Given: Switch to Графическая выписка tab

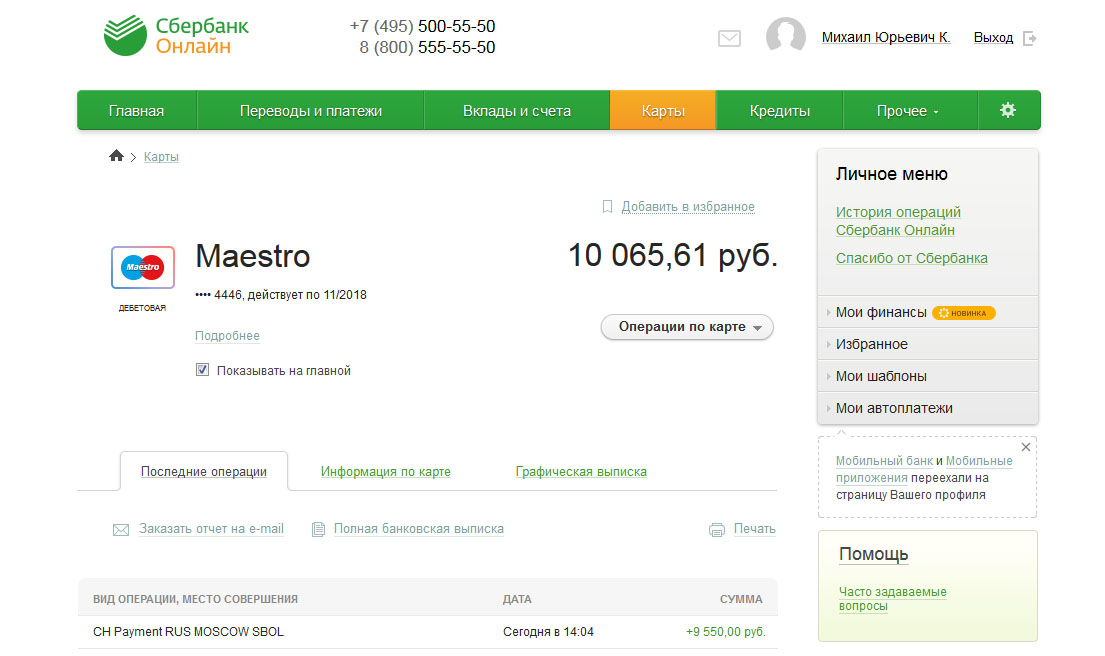Looking at the screenshot, I should [x=581, y=471].
